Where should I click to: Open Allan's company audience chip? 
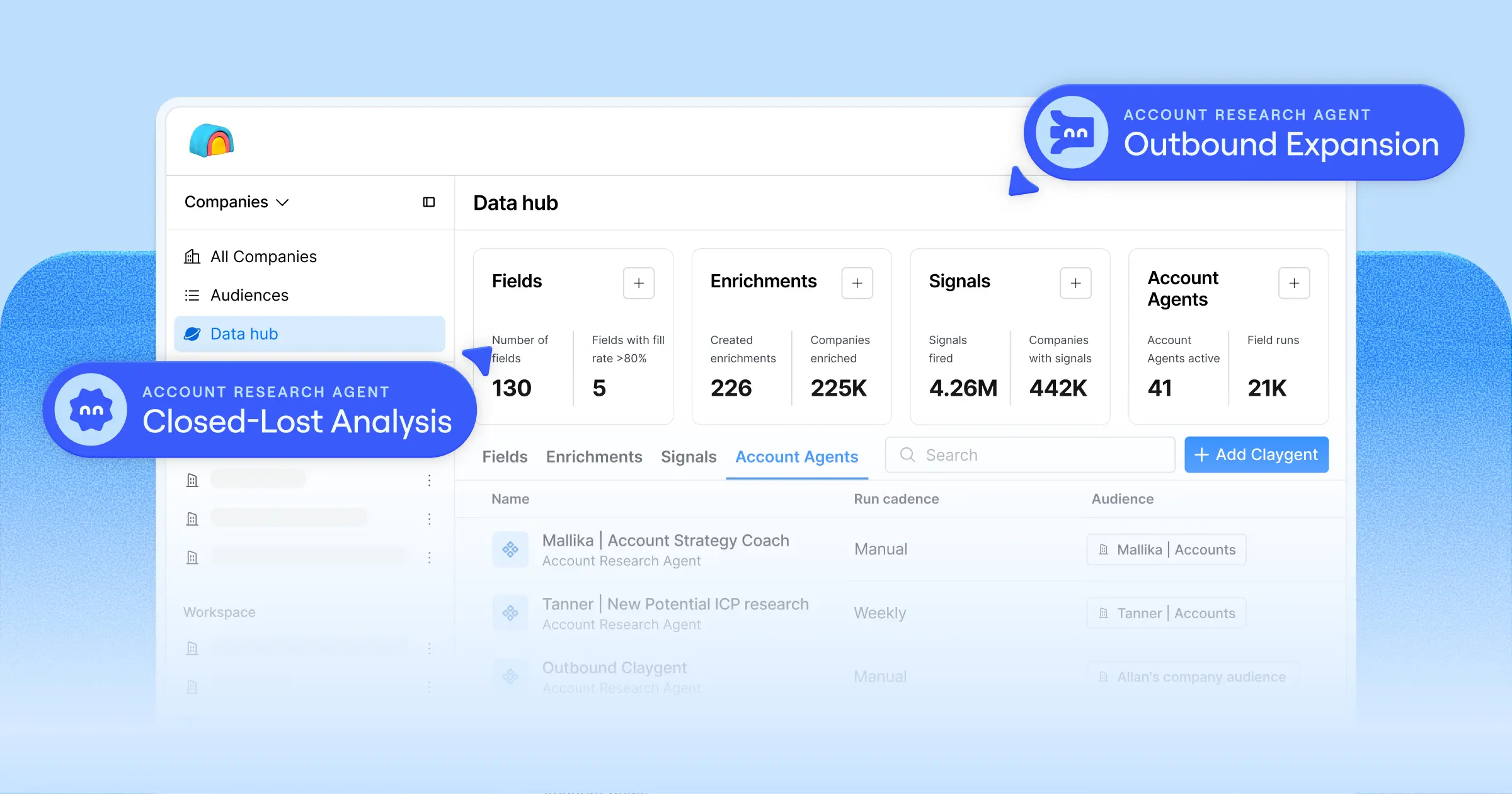(x=1193, y=677)
